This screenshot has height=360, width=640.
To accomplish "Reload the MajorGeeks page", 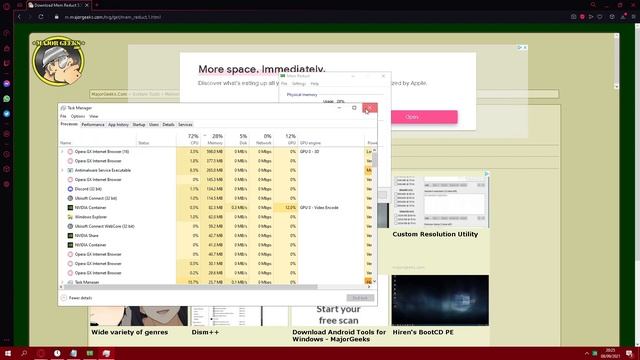I will coord(41,17).
